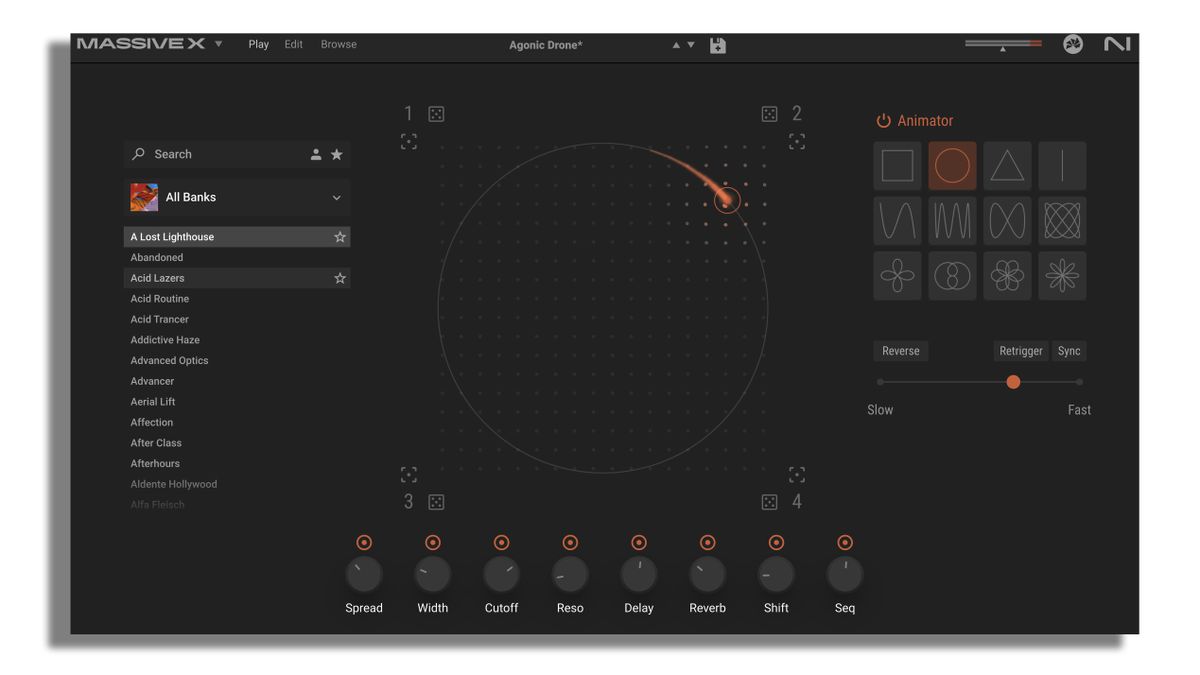Click the capture frame icon for corner 2

[x=797, y=142]
